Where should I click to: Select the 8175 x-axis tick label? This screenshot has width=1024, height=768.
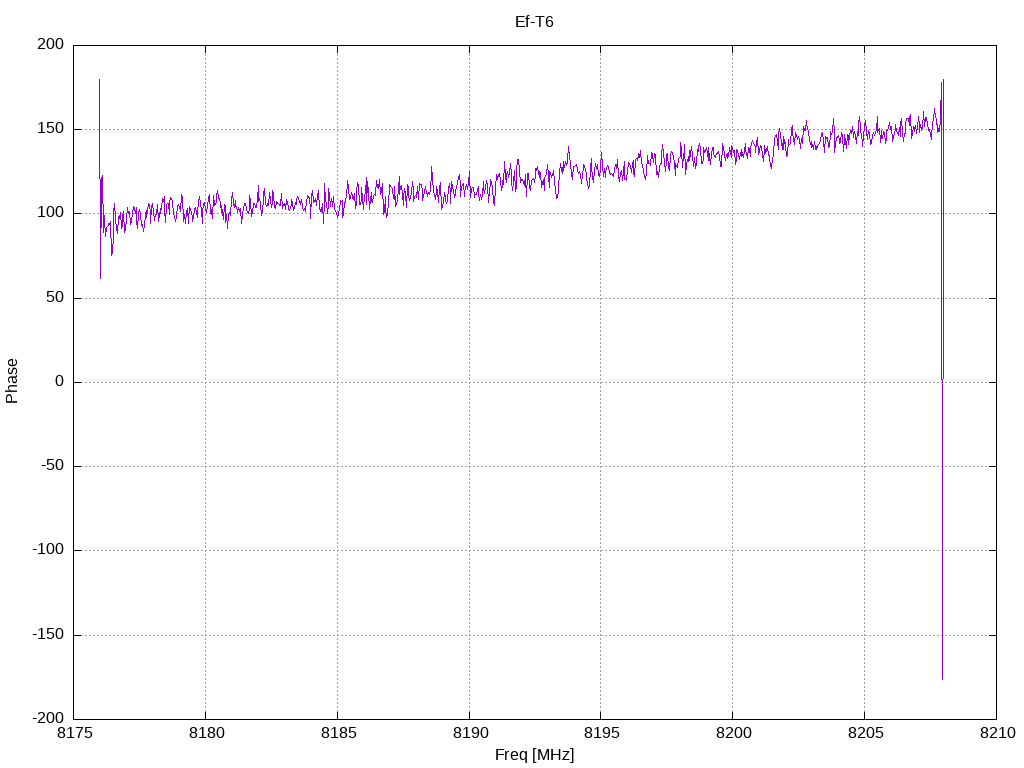click(74, 733)
